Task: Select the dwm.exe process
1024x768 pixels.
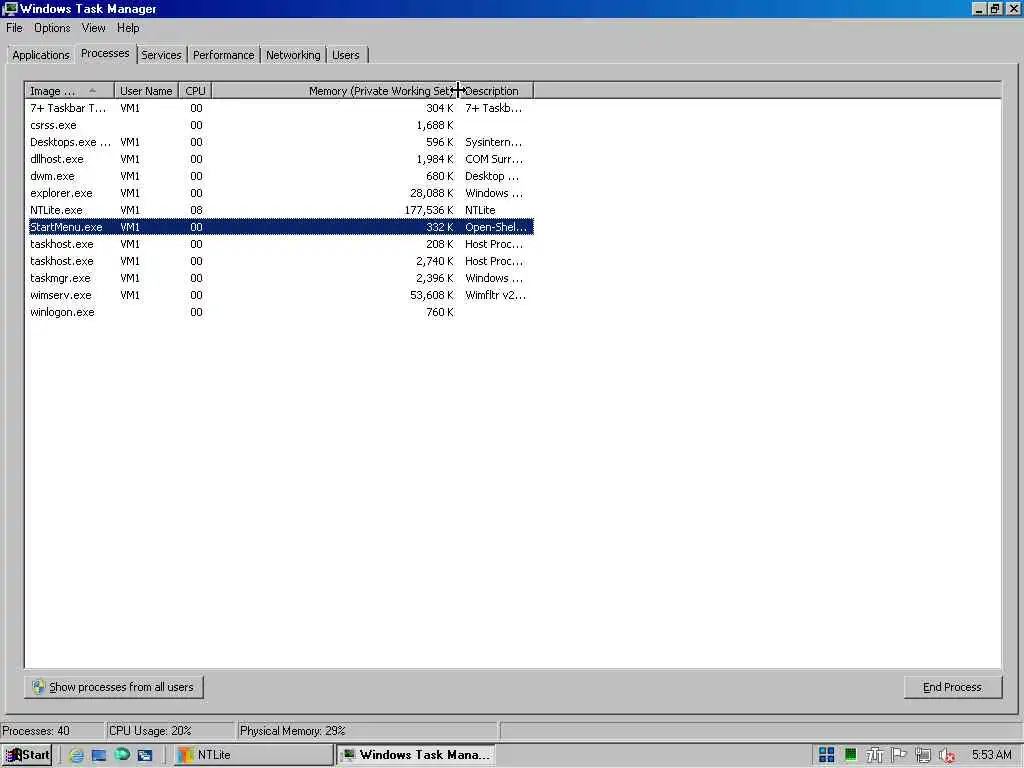Action: coord(280,176)
